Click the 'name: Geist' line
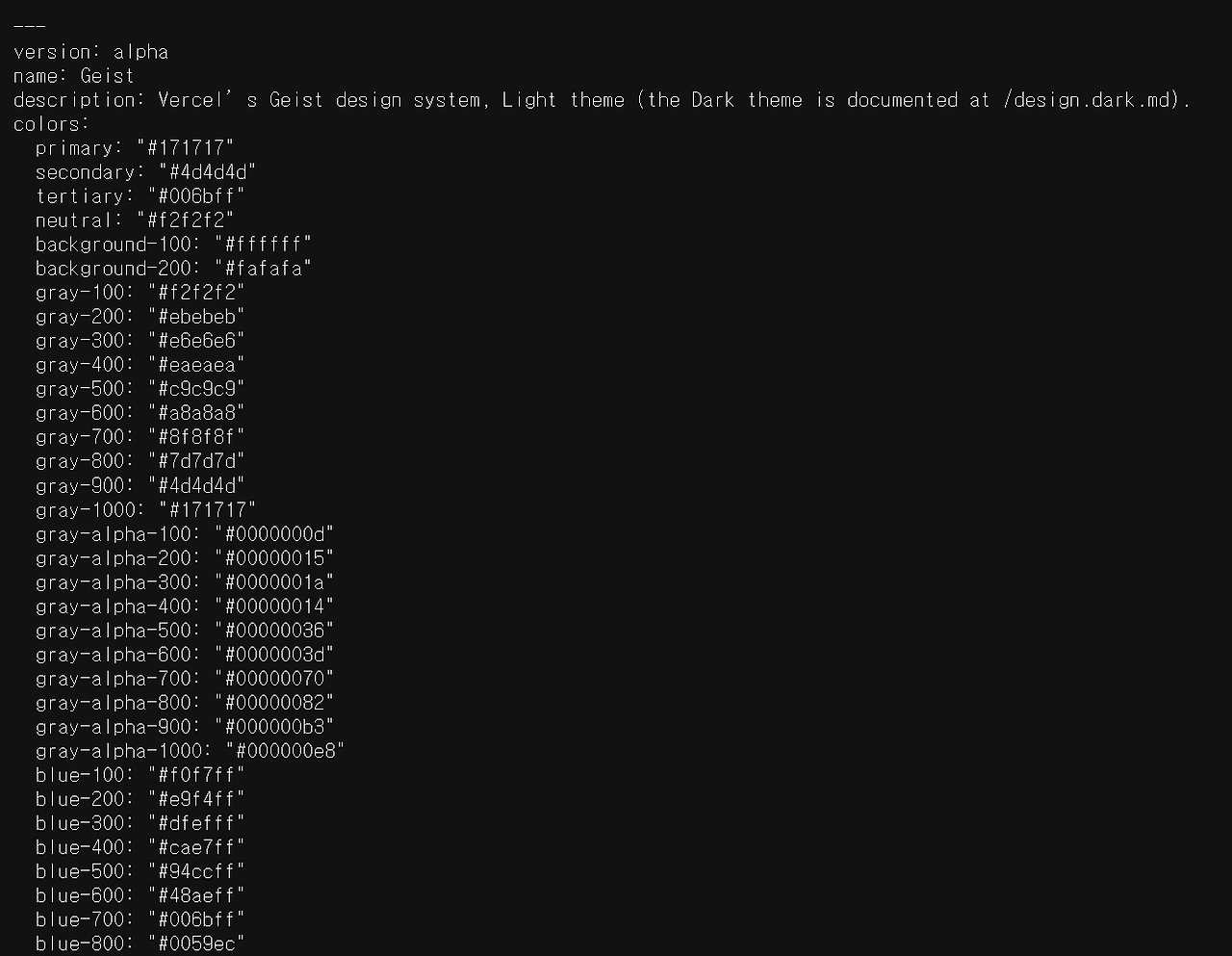This screenshot has width=1232, height=956. 73,76
